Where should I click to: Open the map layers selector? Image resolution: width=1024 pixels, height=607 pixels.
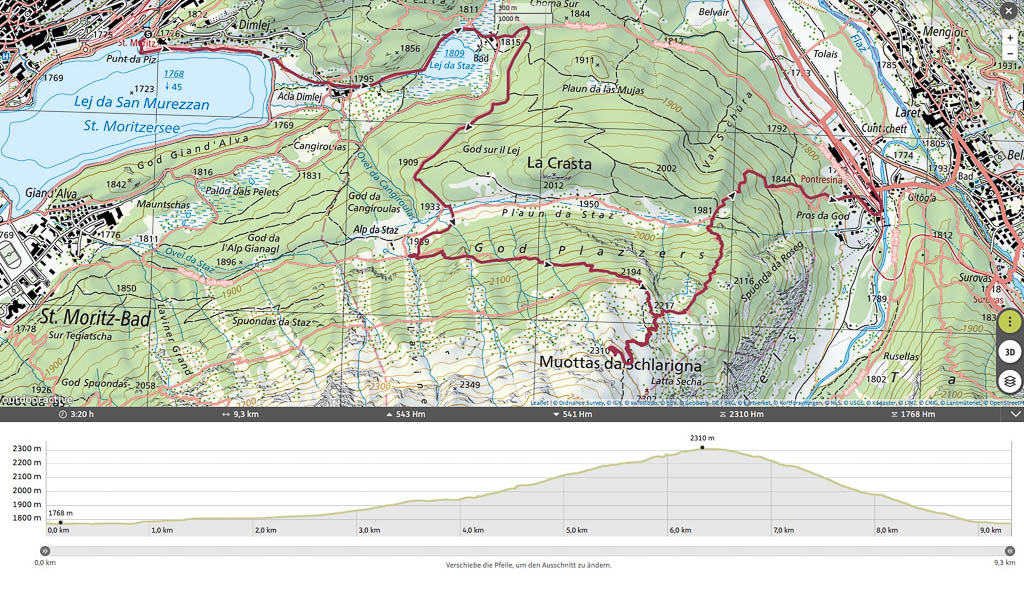click(1010, 382)
